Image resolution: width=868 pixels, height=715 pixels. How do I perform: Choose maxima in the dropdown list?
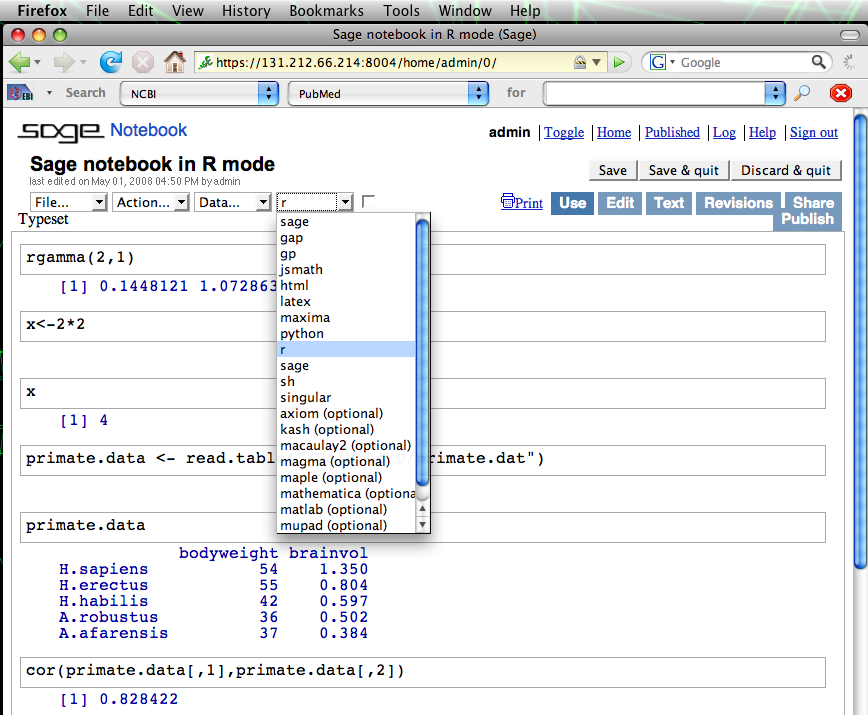[x=305, y=317]
